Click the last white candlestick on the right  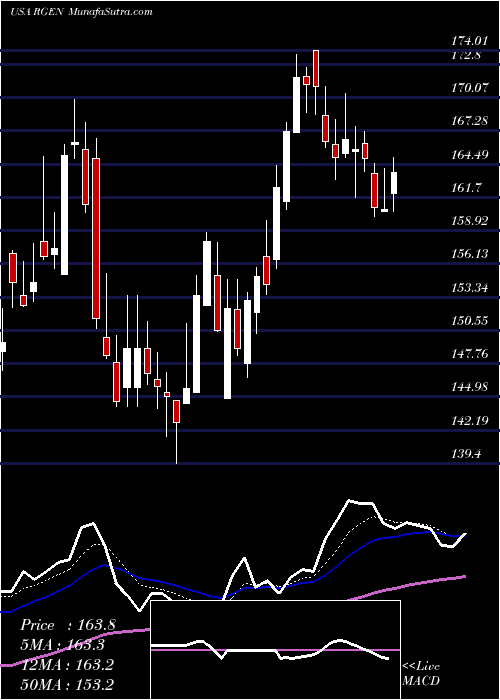click(x=394, y=183)
